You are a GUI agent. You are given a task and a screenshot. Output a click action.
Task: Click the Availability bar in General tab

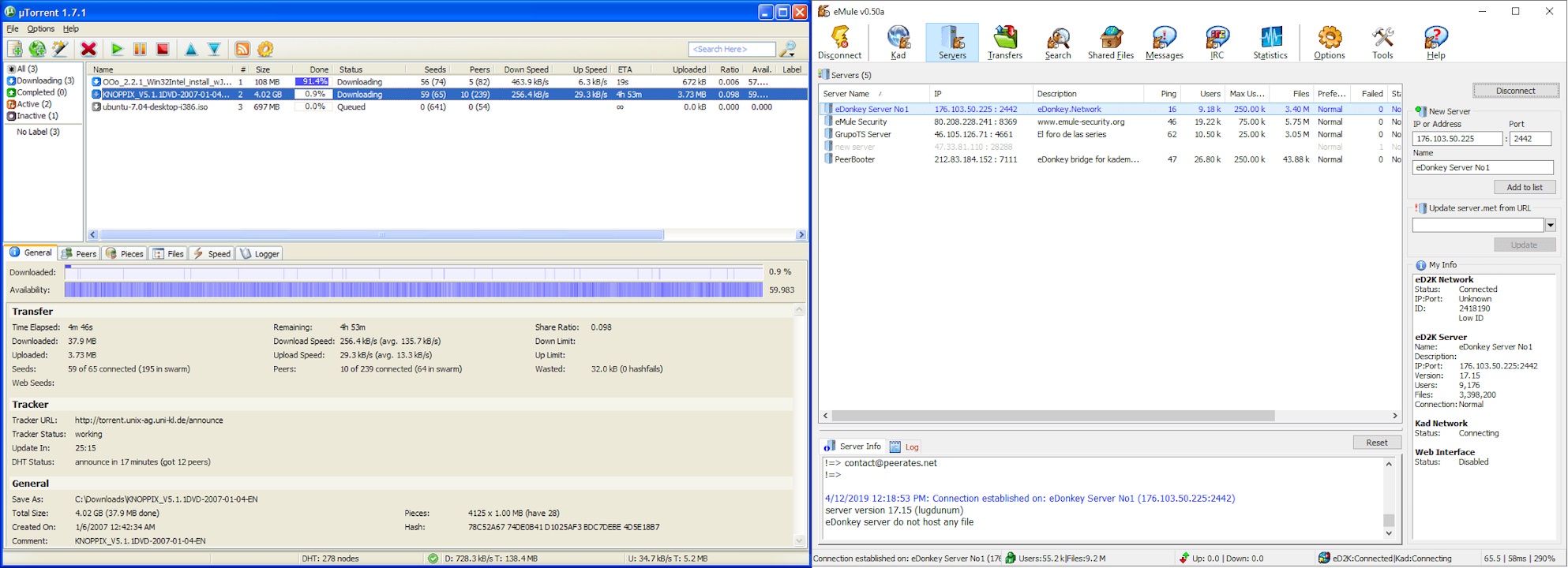pos(414,290)
